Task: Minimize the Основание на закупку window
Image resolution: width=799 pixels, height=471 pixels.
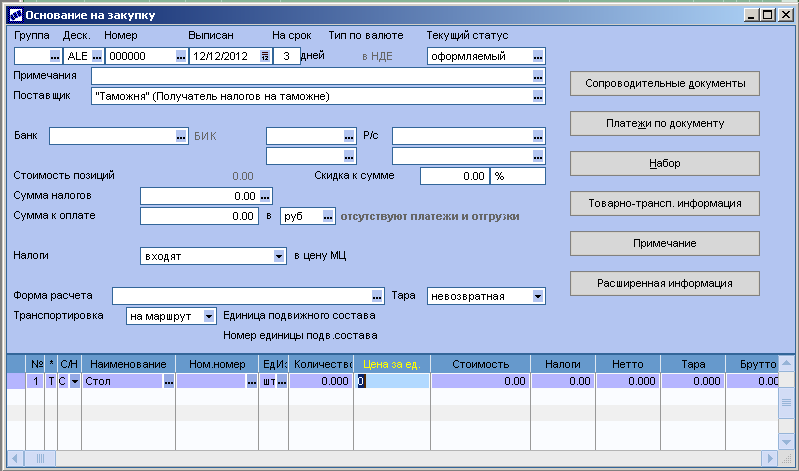Action: (x=751, y=15)
